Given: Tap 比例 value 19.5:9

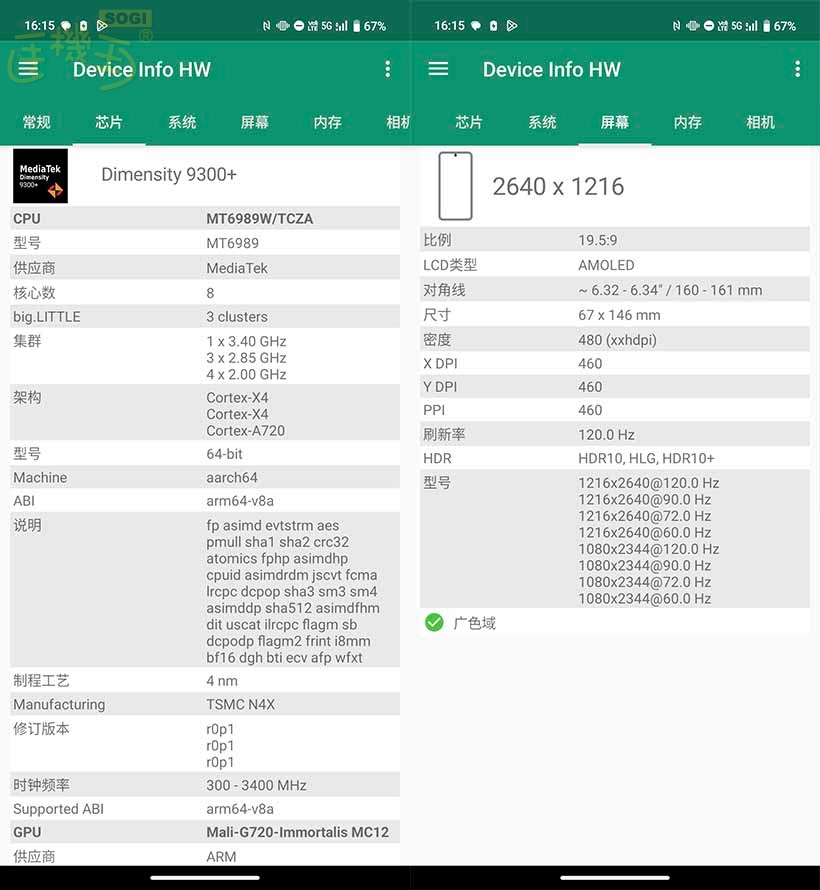Looking at the screenshot, I should [x=598, y=240].
